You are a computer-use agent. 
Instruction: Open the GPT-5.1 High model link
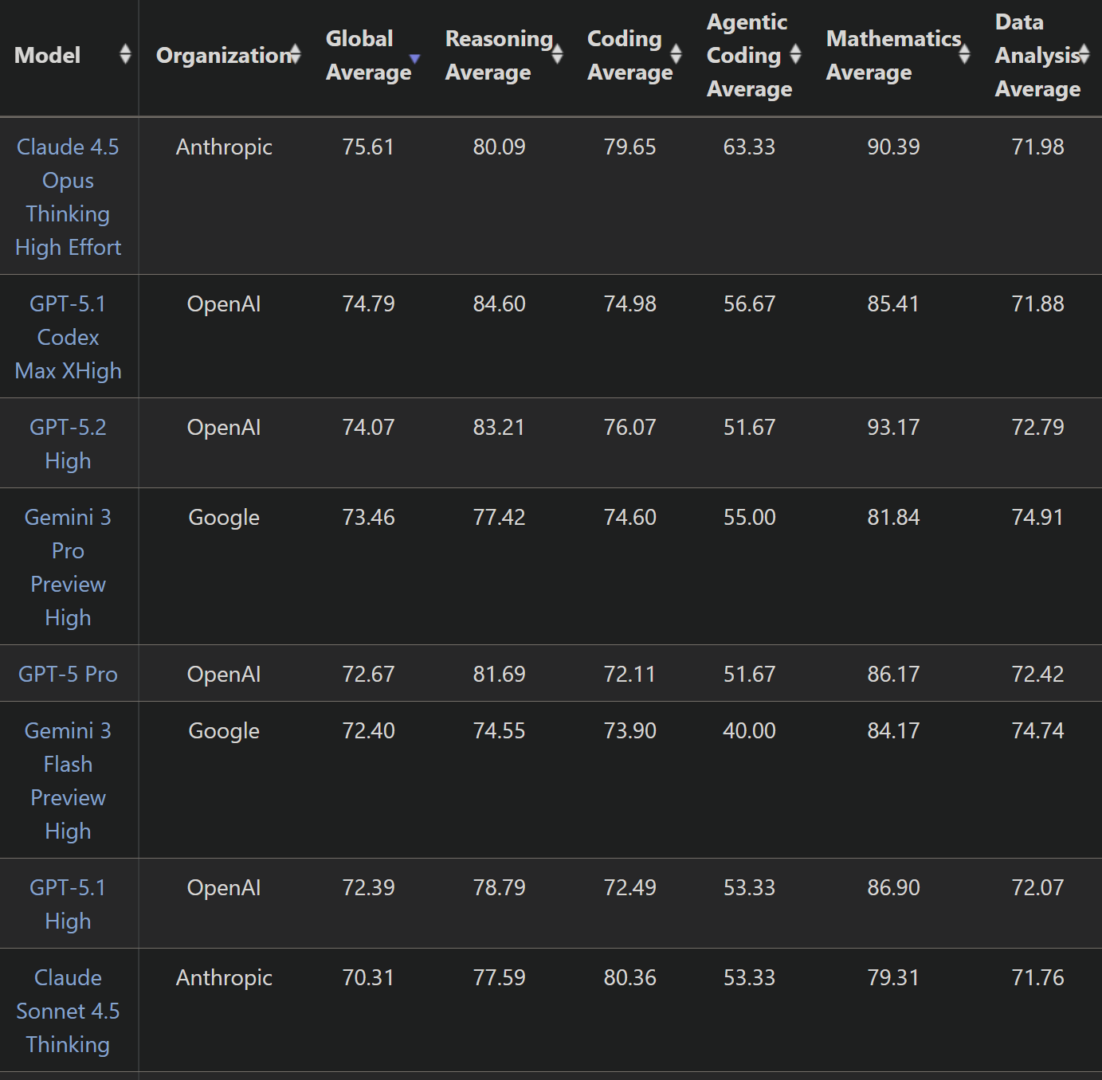click(68, 903)
